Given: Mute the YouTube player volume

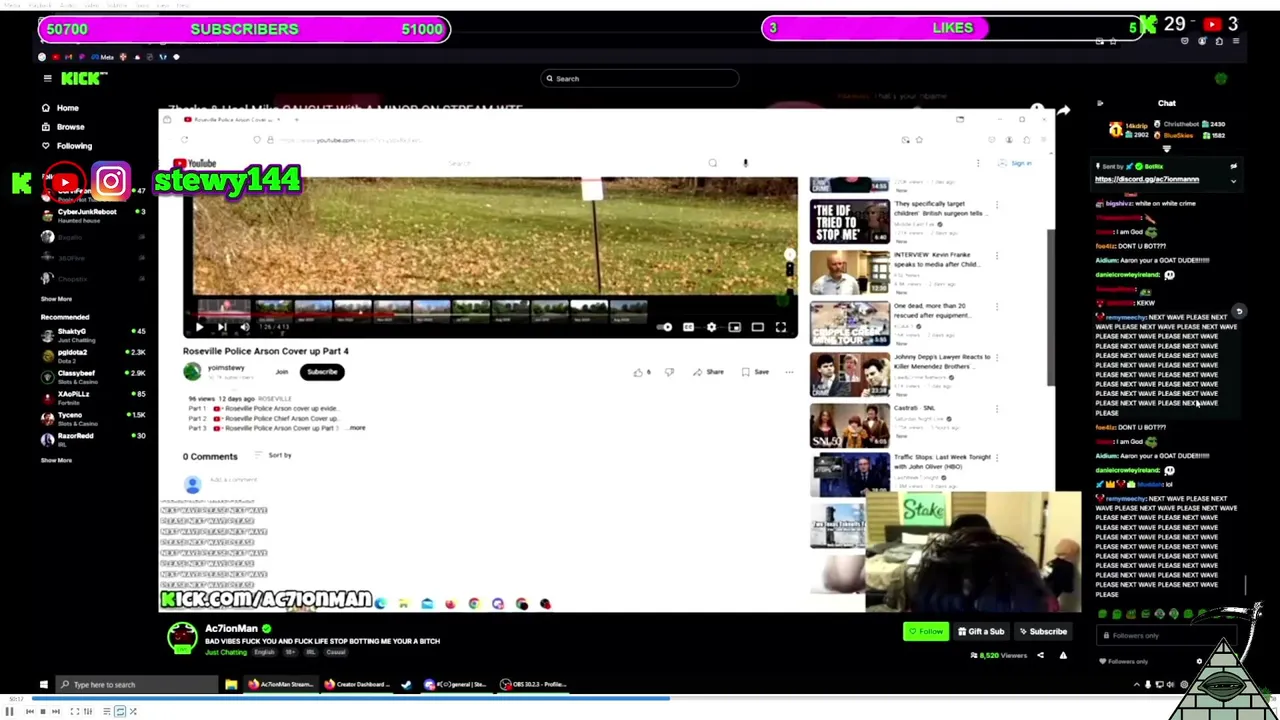Looking at the screenshot, I should click(245, 327).
